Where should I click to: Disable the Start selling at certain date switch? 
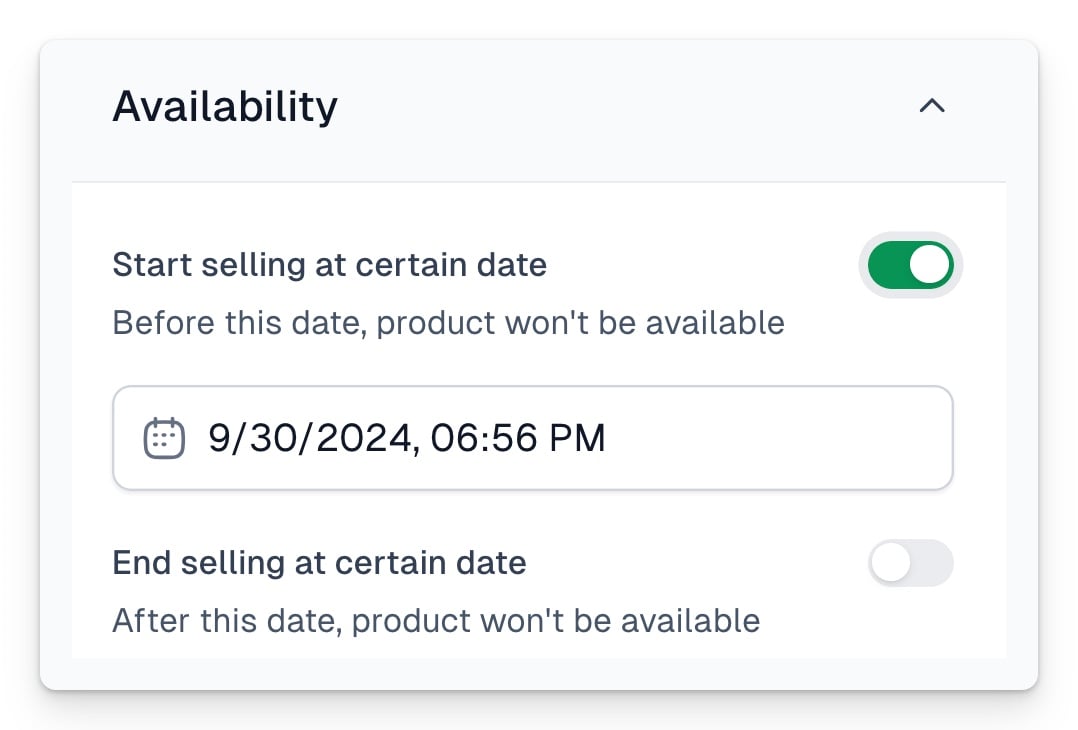click(910, 265)
